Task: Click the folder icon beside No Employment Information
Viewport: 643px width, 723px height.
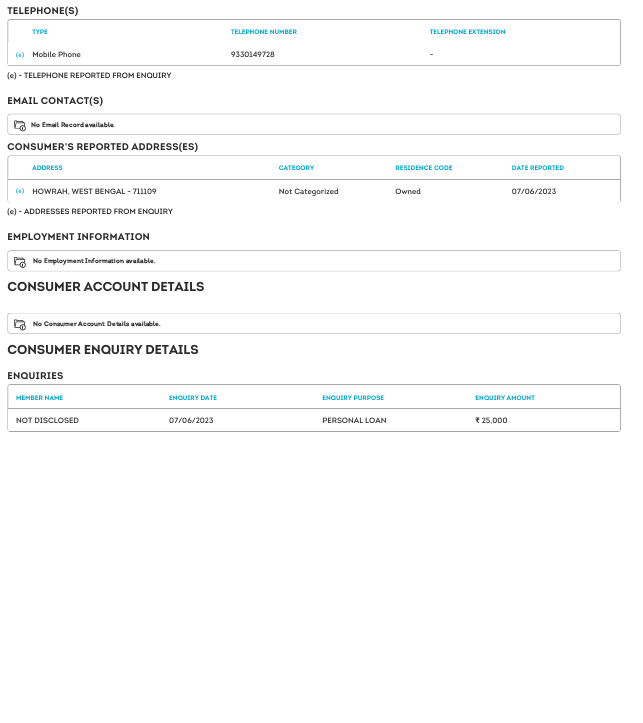Action: [x=20, y=261]
